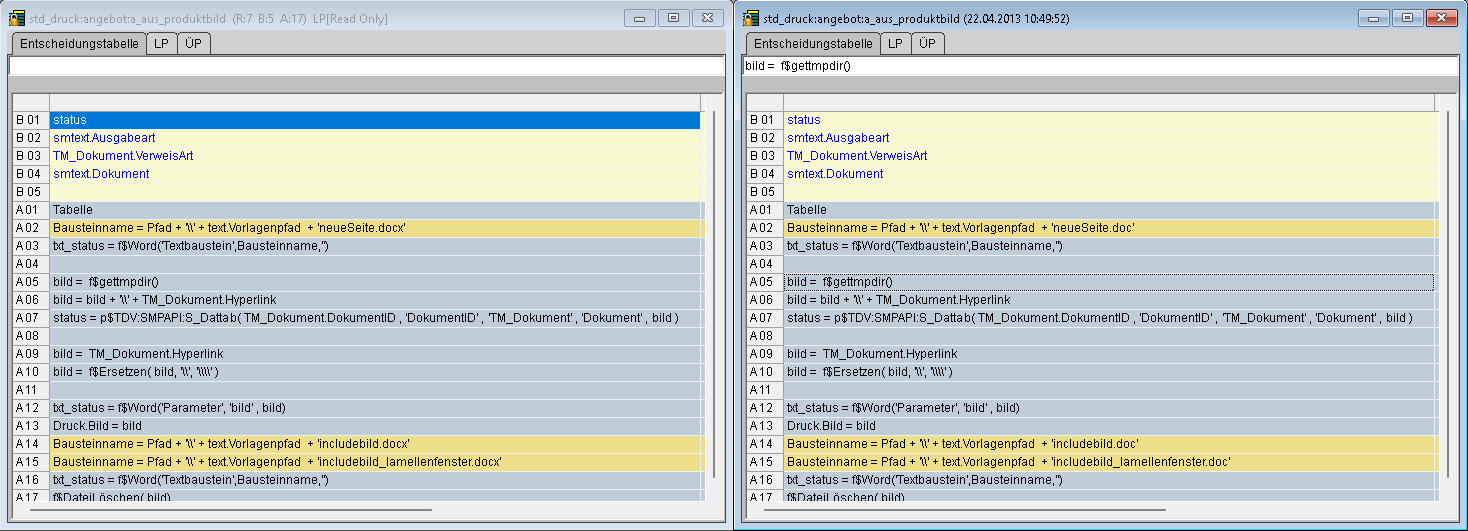Click the right window's title bar application icon
Image resolution: width=1468 pixels, height=531 pixels.
[x=750, y=18]
